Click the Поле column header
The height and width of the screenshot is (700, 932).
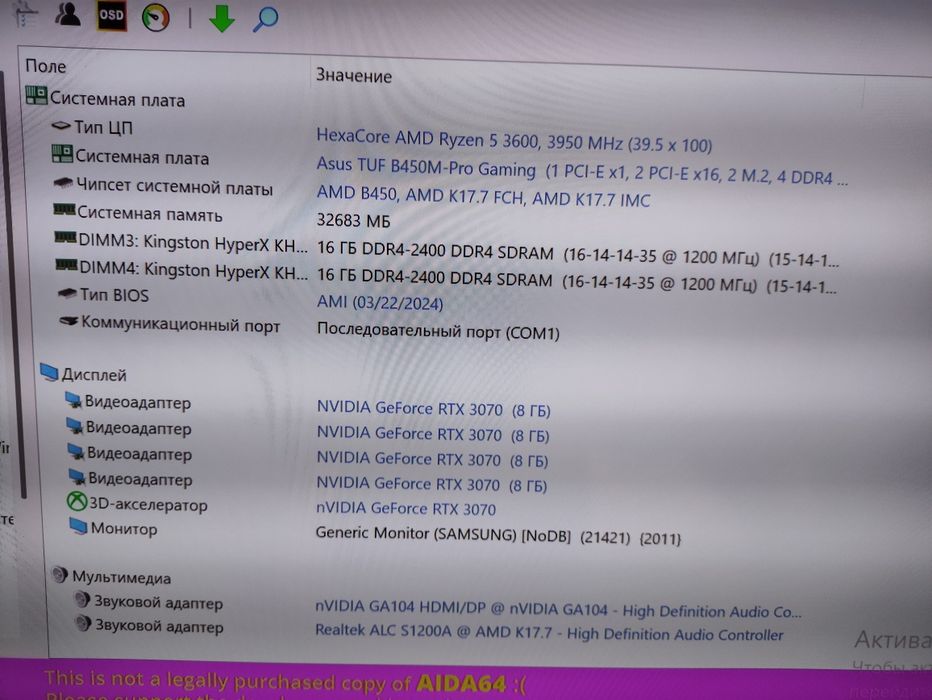46,66
